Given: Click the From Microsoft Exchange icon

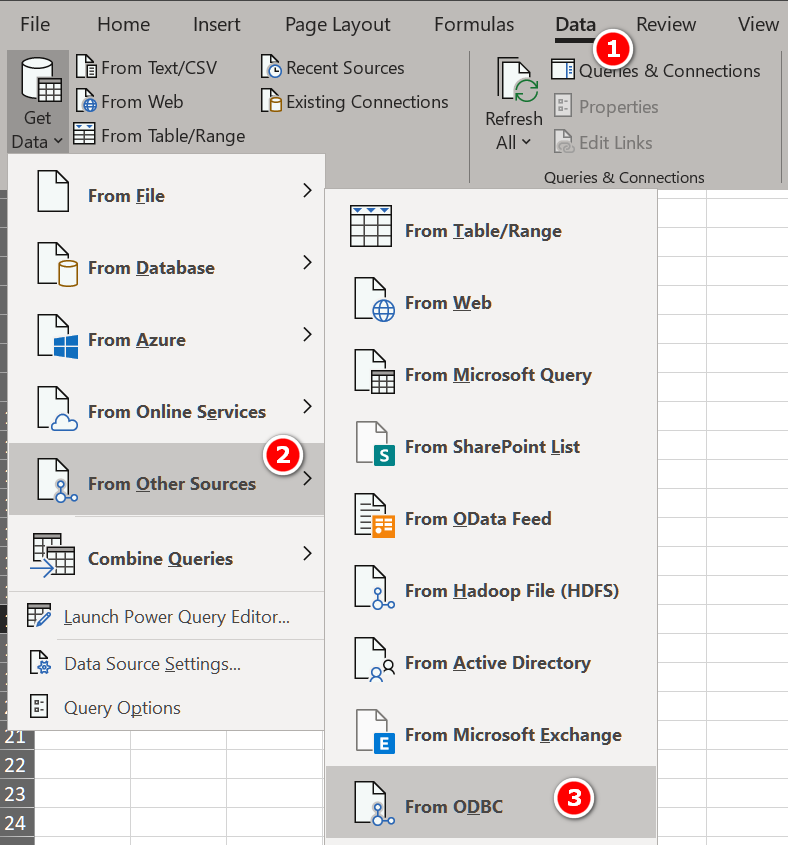Looking at the screenshot, I should (x=375, y=732).
